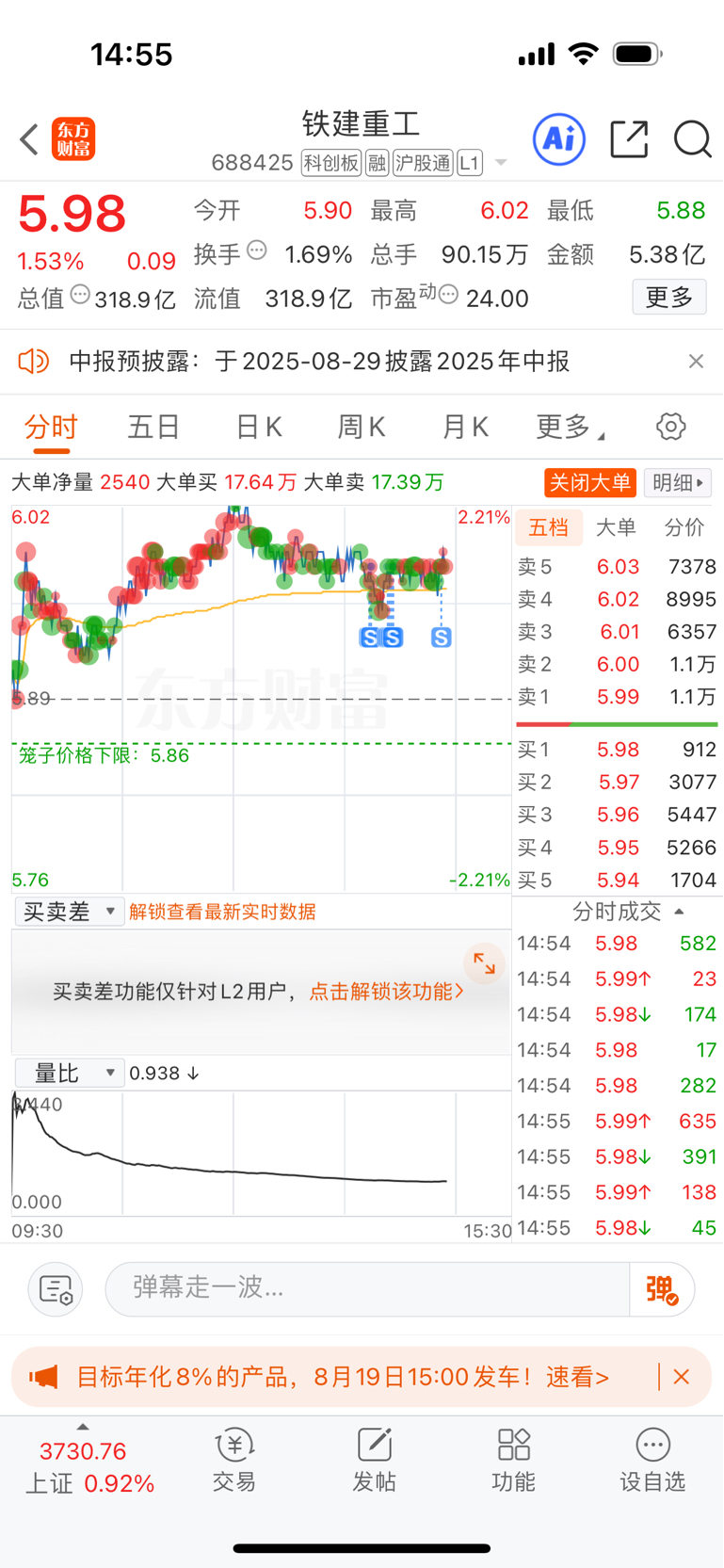Viewport: 724px width, 1568px height.
Task: Dismiss the 中报预披露 notice
Action: pos(696,361)
